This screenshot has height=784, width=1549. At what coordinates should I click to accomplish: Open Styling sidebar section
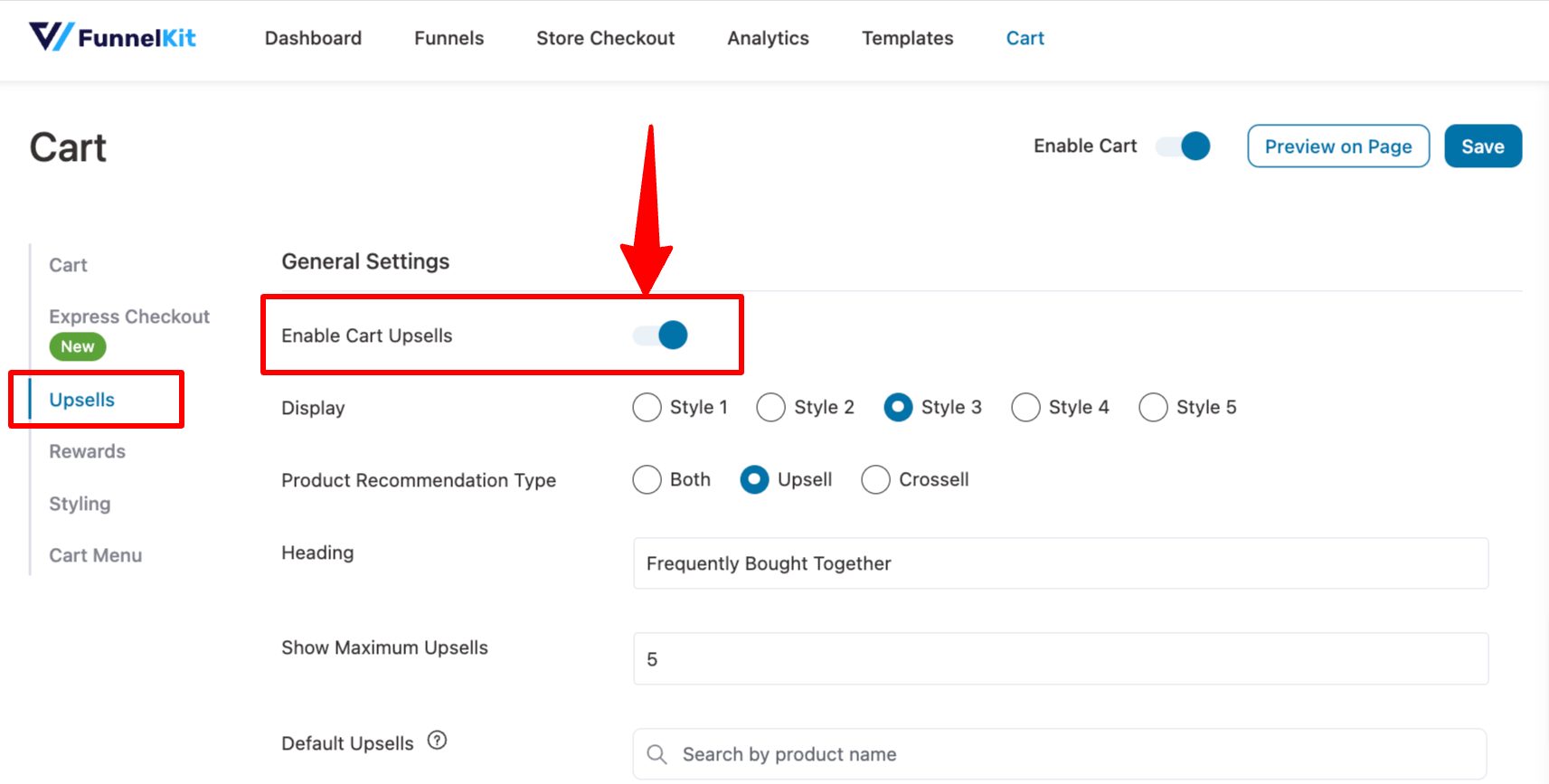(80, 504)
